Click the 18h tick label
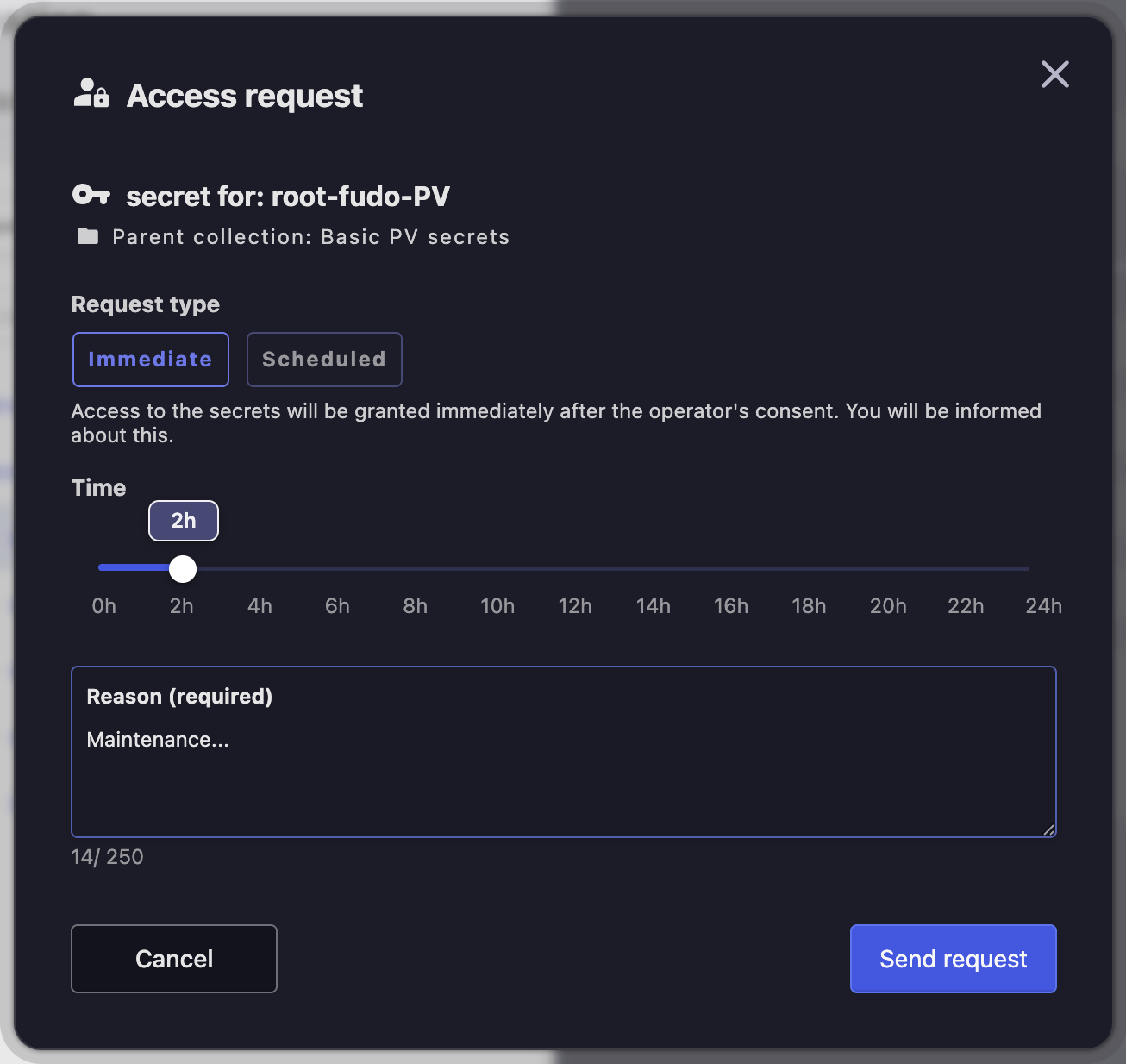The width and height of the screenshot is (1126, 1064). click(x=809, y=606)
